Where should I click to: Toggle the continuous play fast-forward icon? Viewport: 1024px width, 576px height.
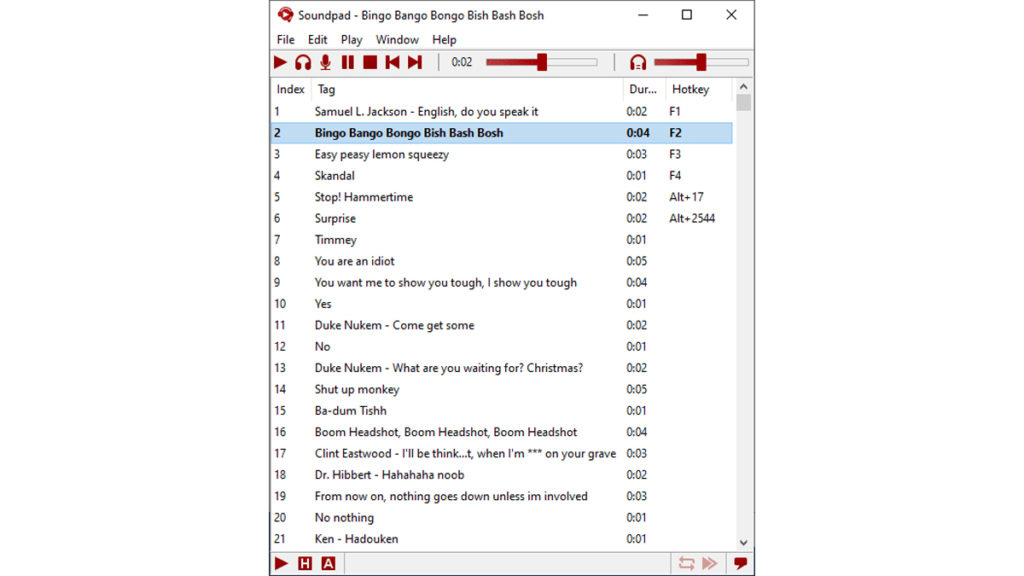pos(710,563)
